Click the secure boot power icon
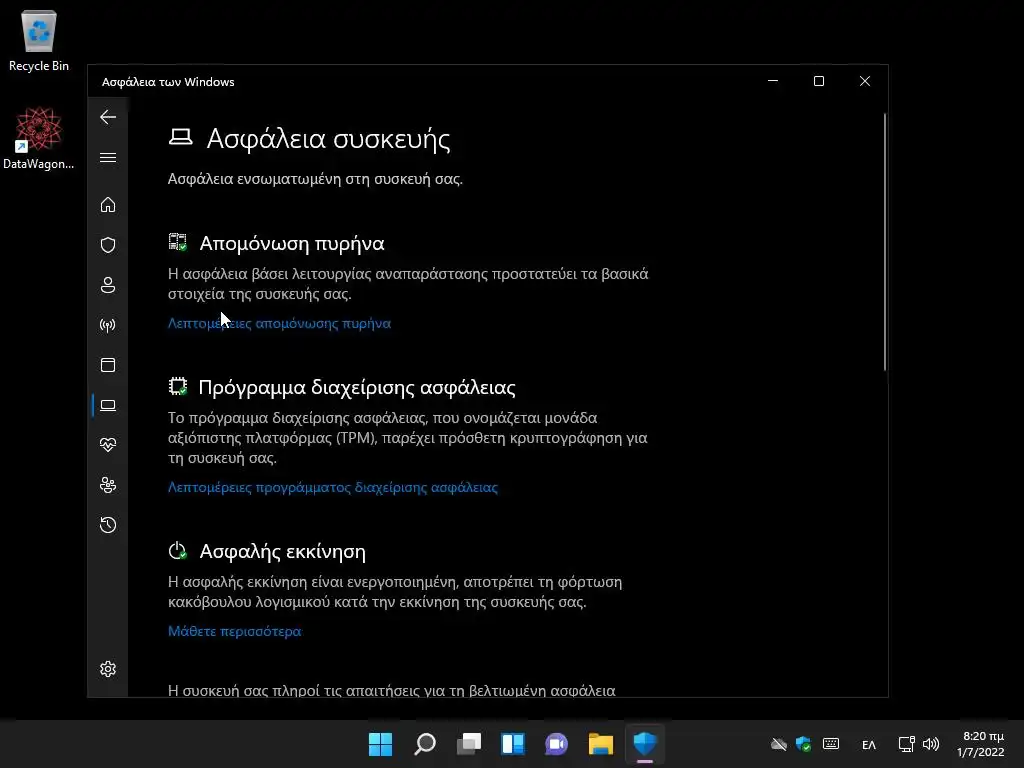Image resolution: width=1024 pixels, height=768 pixels. click(178, 551)
